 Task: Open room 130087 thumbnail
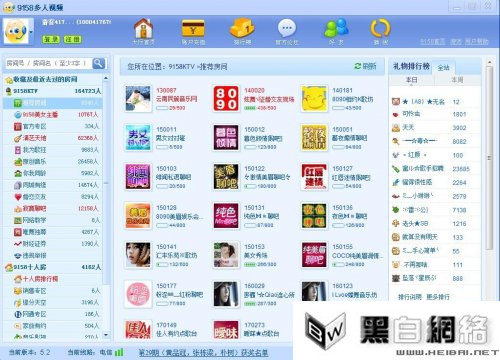(138, 98)
